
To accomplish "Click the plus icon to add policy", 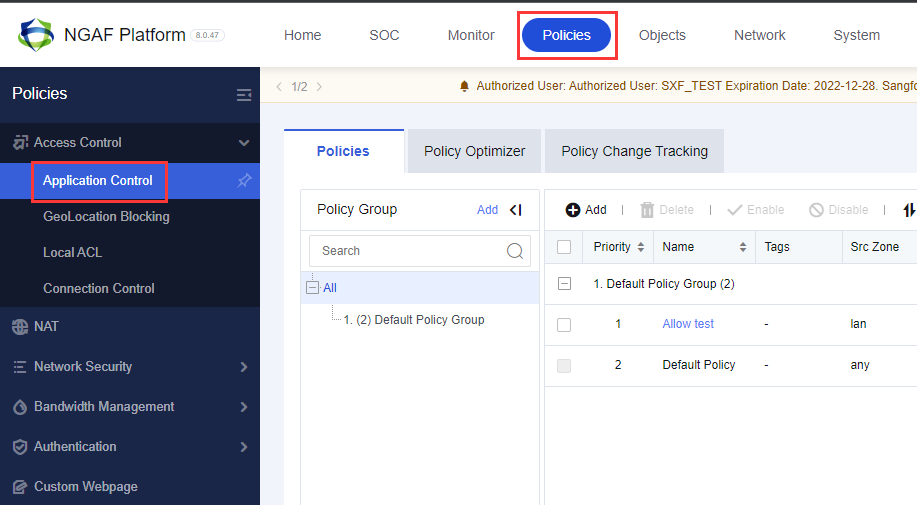I will point(573,210).
